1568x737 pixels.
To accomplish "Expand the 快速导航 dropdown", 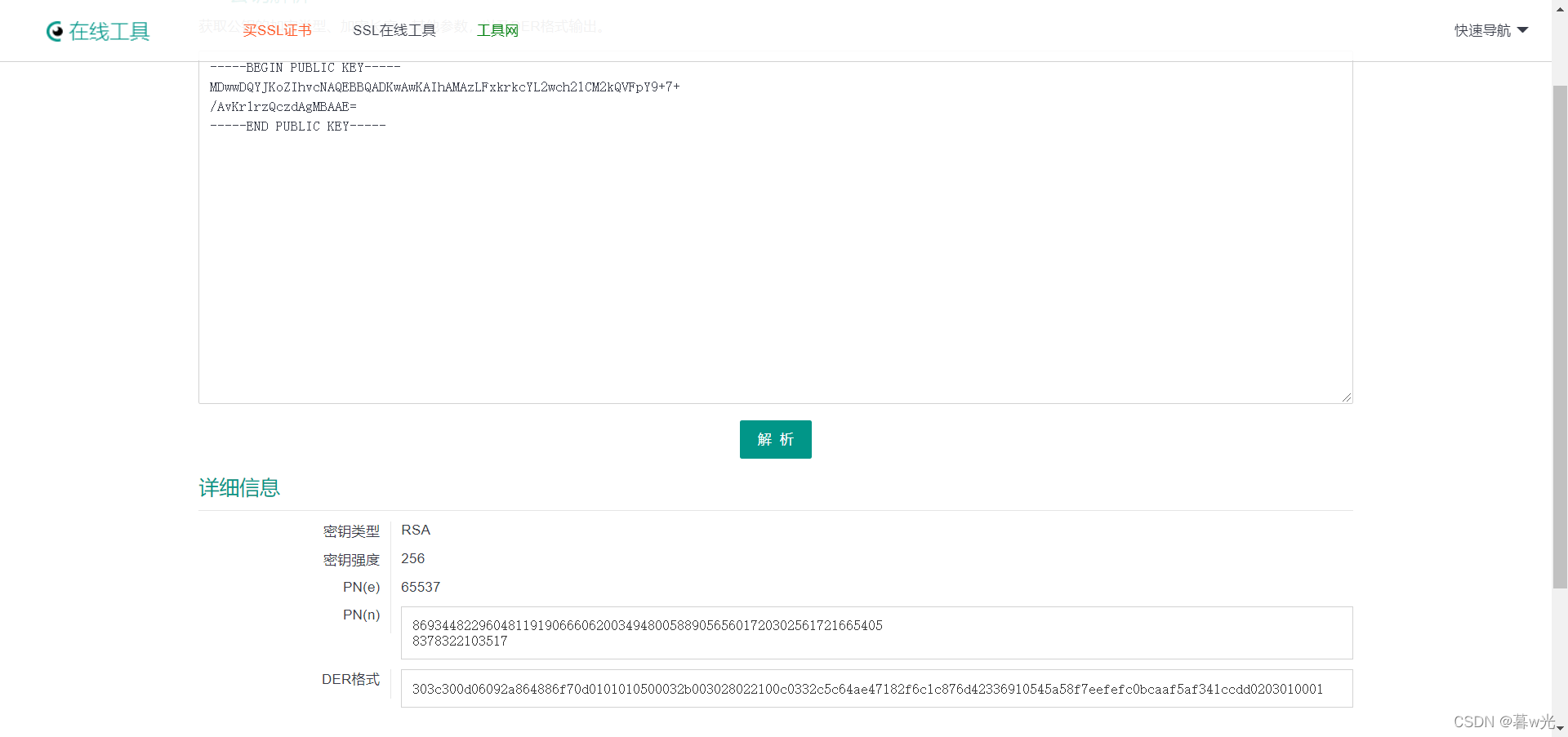I will coord(1490,30).
